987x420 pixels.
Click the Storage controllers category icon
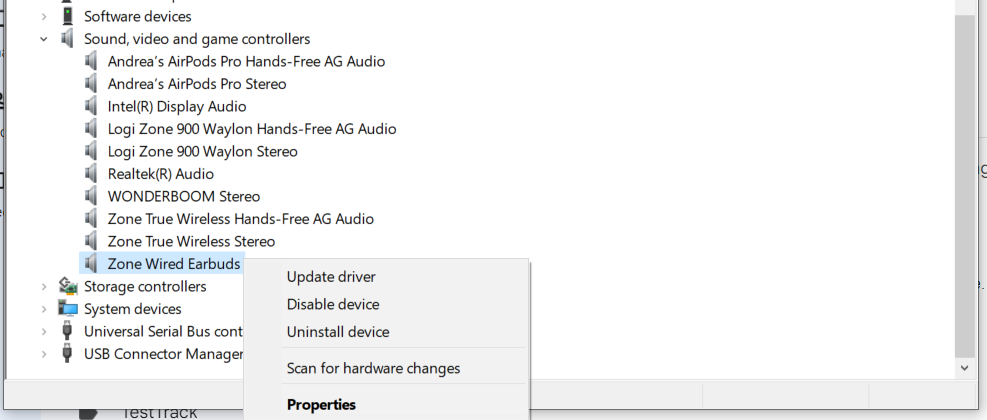pos(67,287)
